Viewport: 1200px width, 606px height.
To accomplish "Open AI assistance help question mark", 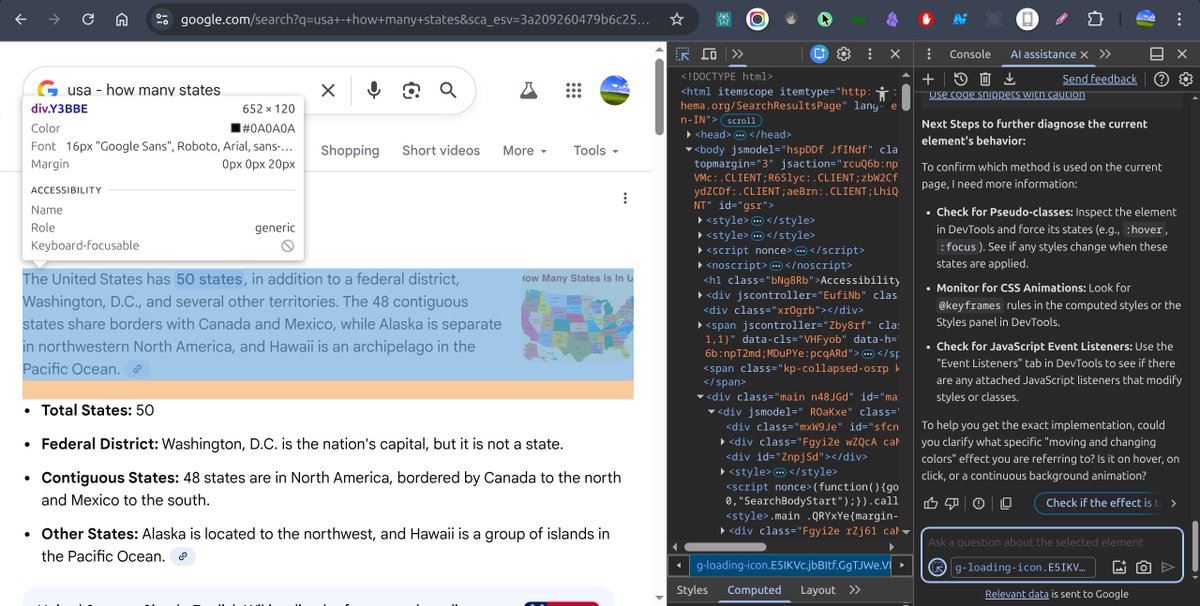I will pos(1161,79).
